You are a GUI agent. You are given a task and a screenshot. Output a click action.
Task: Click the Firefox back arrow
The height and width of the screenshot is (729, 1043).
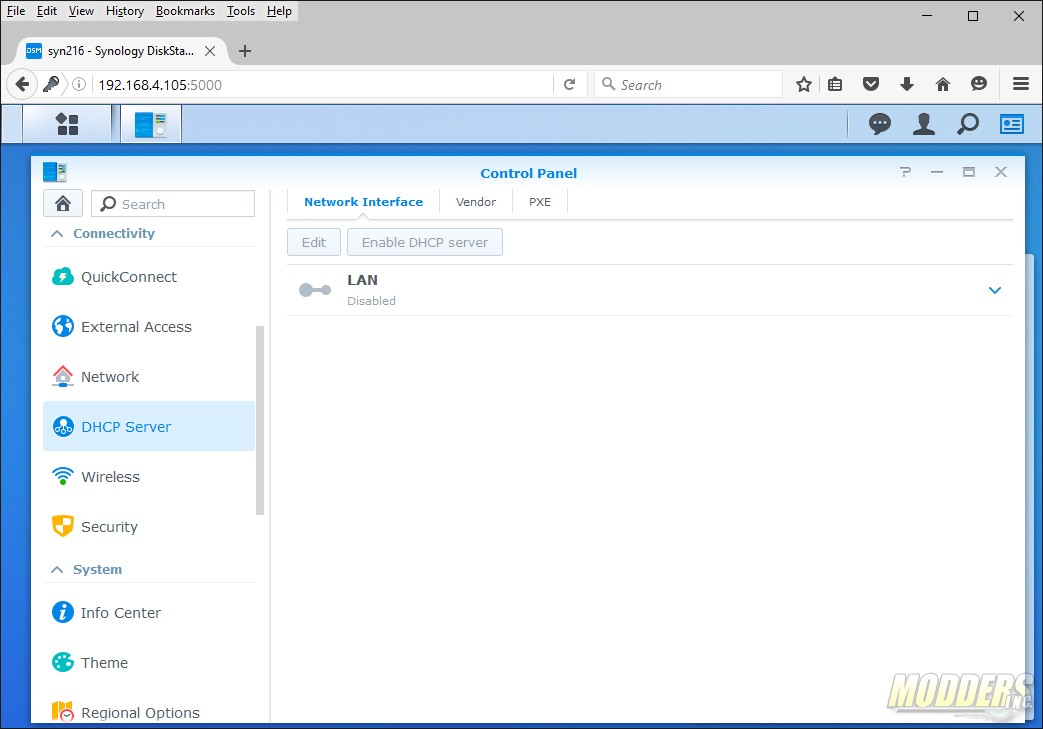(22, 84)
